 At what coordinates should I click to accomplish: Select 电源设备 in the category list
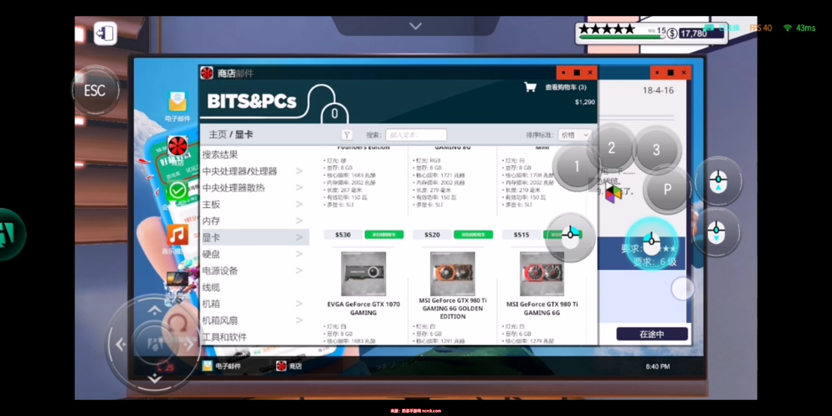(x=220, y=271)
